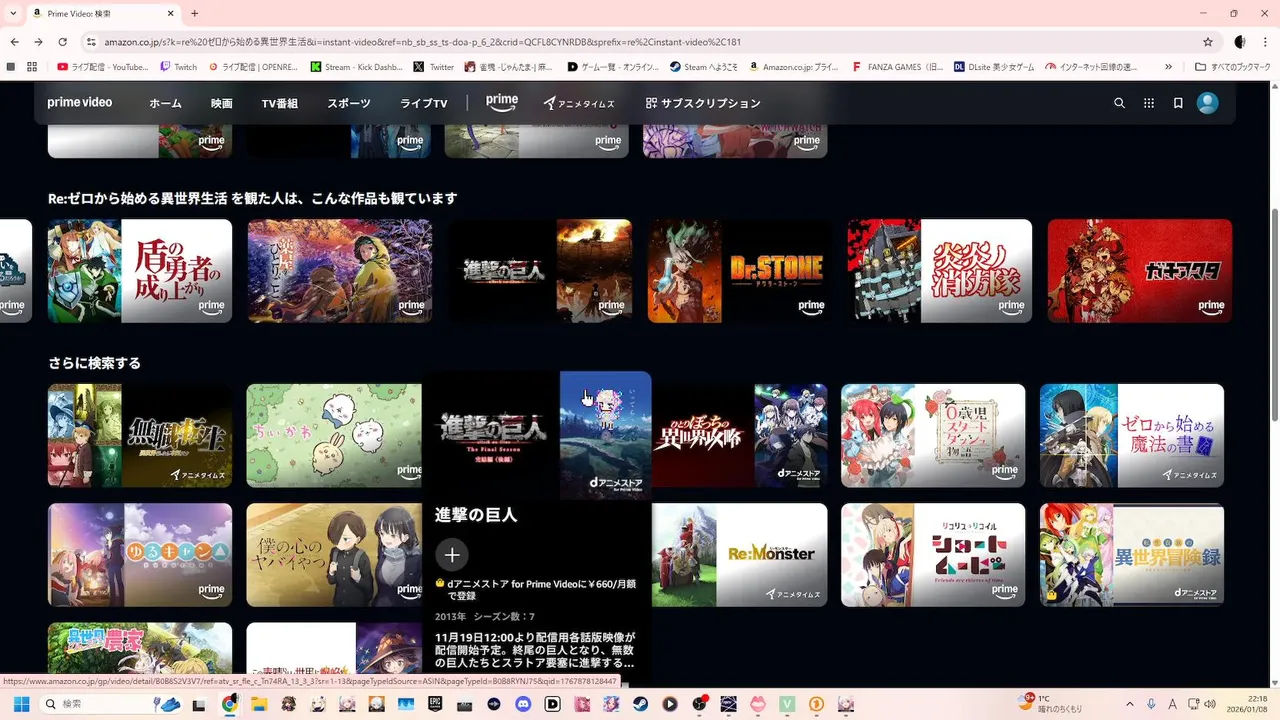Viewport: 1280px width, 720px height.
Task: Show hidden system tray icons
Action: pos(1130,704)
